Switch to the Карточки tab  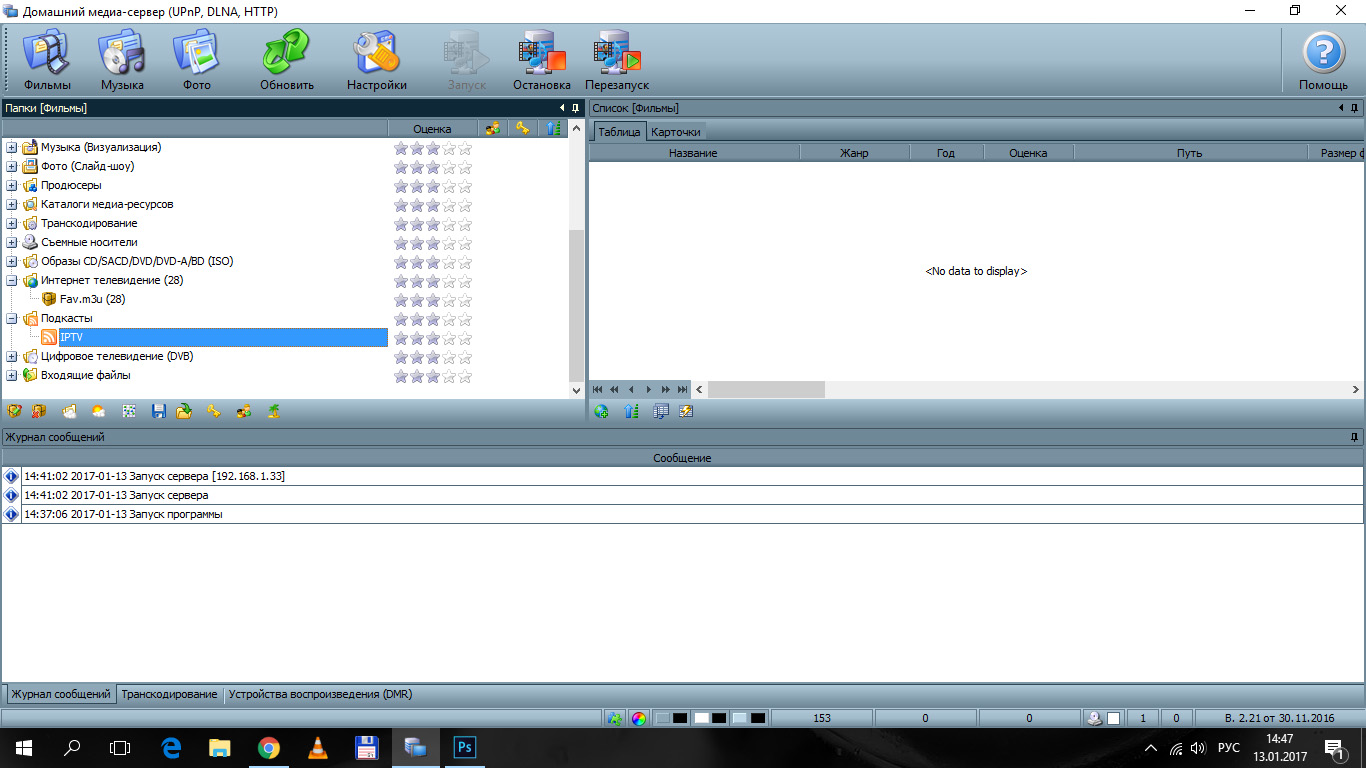point(675,132)
